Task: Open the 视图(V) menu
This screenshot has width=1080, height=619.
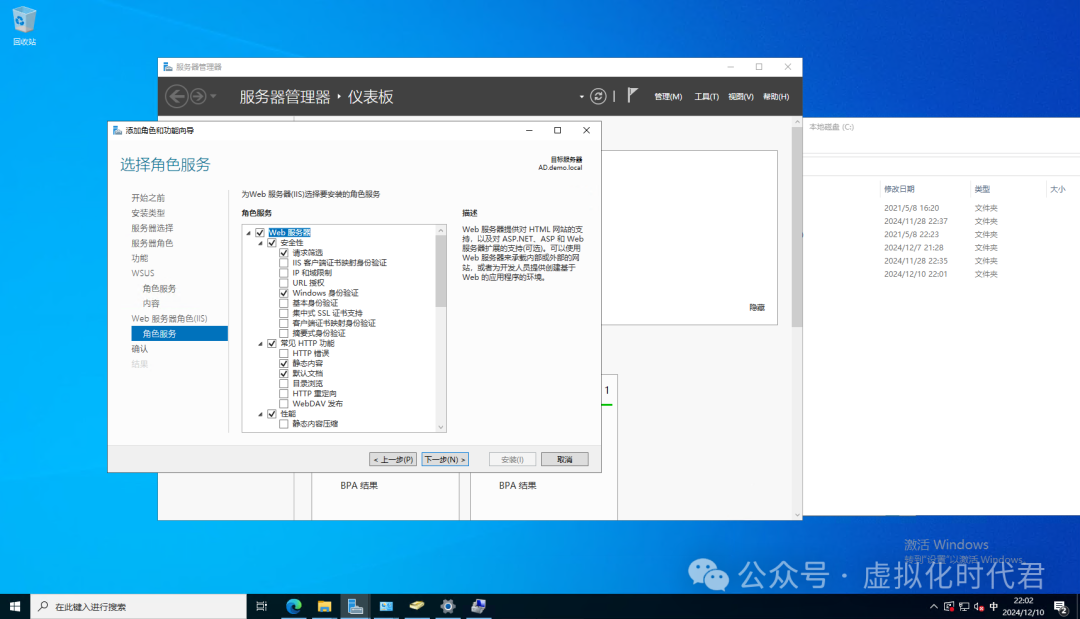Action: click(x=740, y=96)
